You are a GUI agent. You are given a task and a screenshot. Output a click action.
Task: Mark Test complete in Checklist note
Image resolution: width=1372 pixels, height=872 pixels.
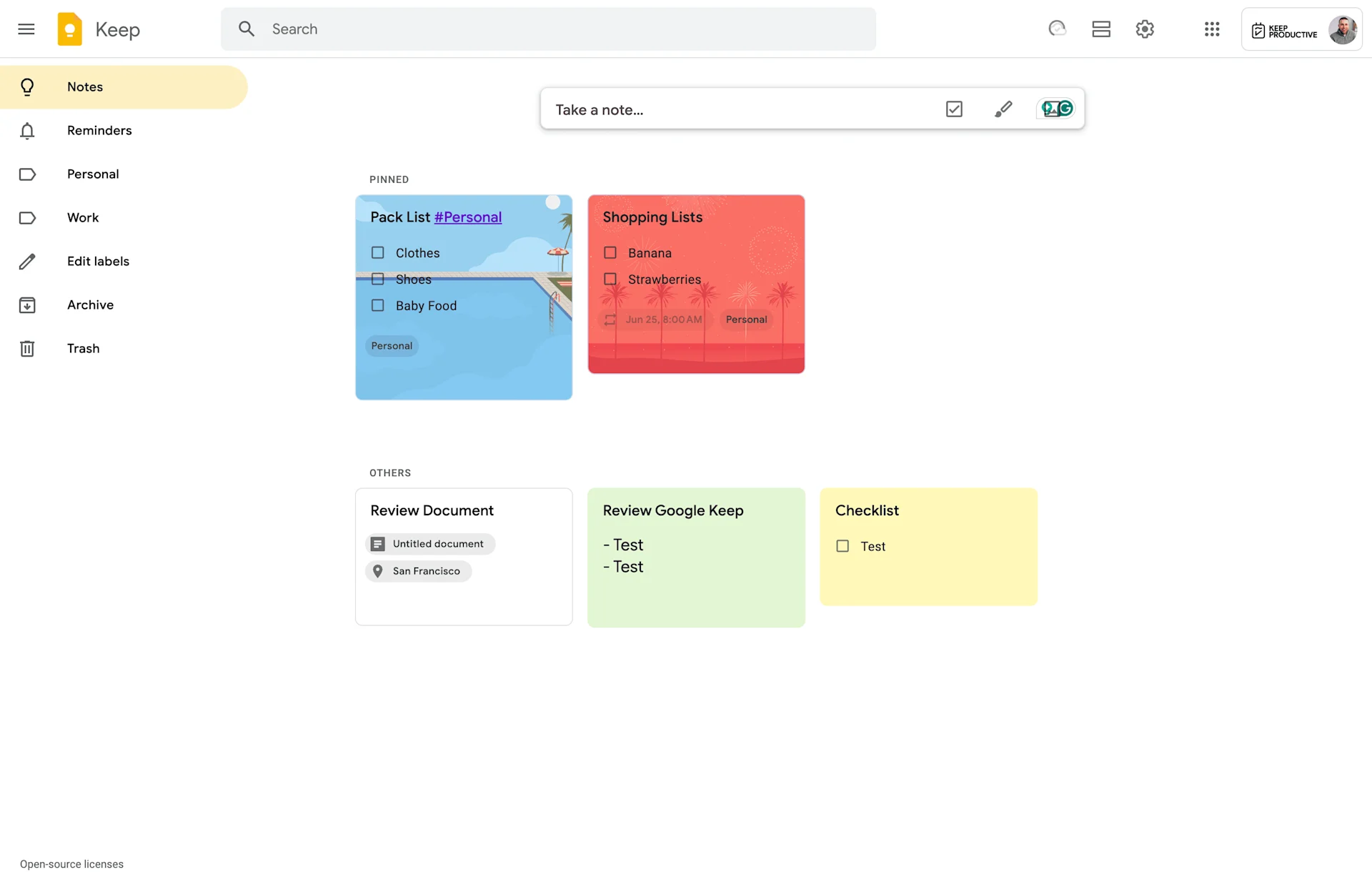[x=842, y=545]
